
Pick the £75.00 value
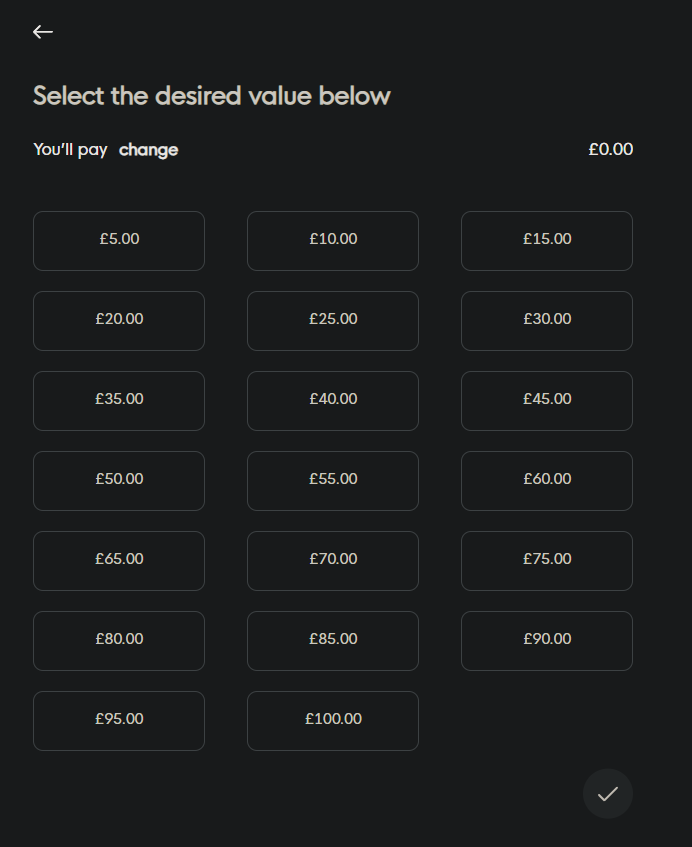pyautogui.click(x=547, y=560)
